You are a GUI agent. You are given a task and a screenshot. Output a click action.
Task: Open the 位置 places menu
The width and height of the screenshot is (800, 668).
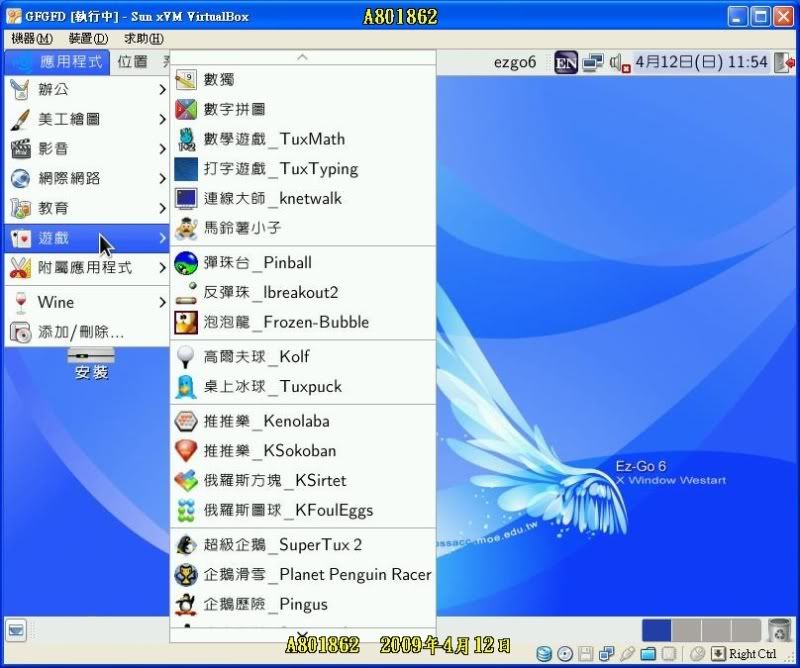pyautogui.click(x=132, y=62)
